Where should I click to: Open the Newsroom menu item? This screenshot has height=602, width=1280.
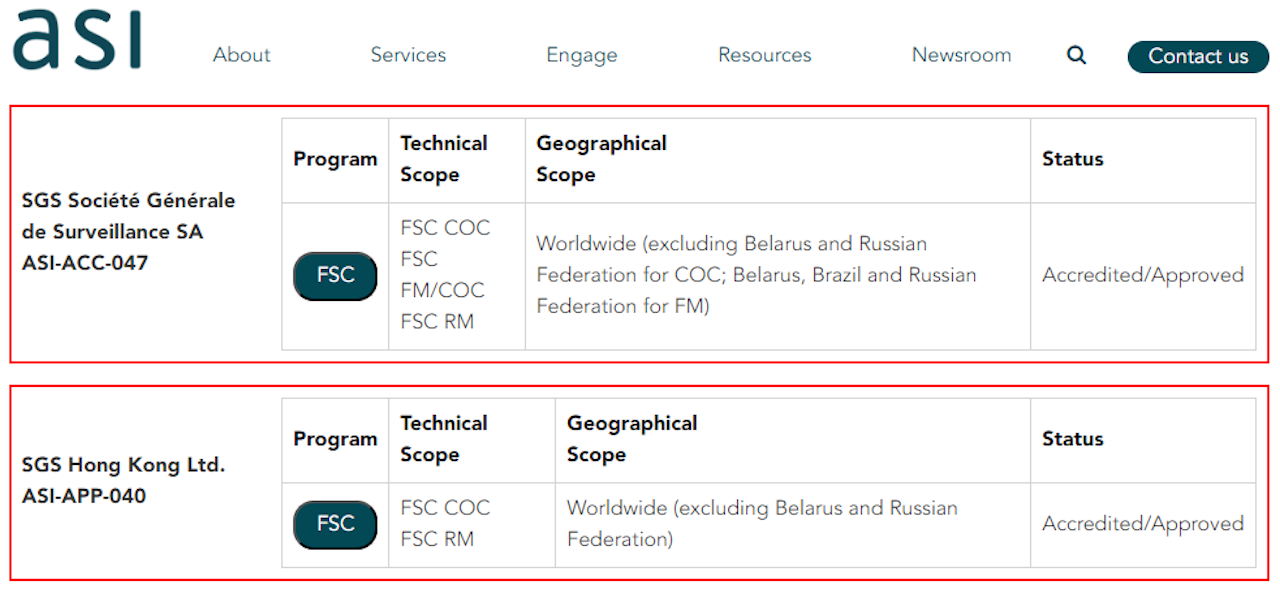point(961,55)
